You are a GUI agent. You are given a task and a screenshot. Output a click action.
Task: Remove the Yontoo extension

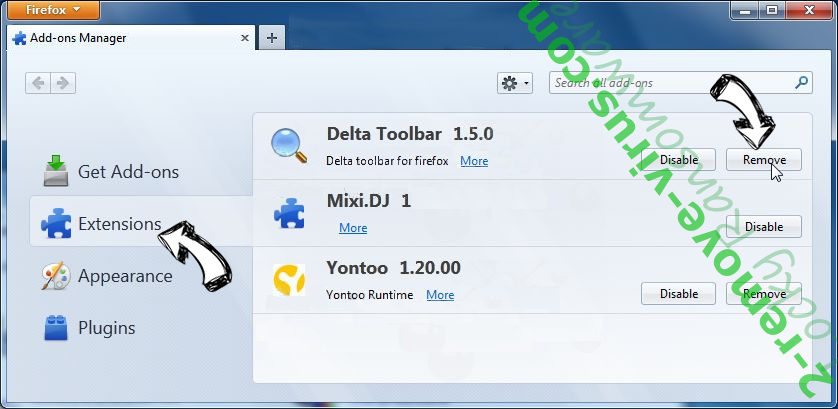[764, 294]
